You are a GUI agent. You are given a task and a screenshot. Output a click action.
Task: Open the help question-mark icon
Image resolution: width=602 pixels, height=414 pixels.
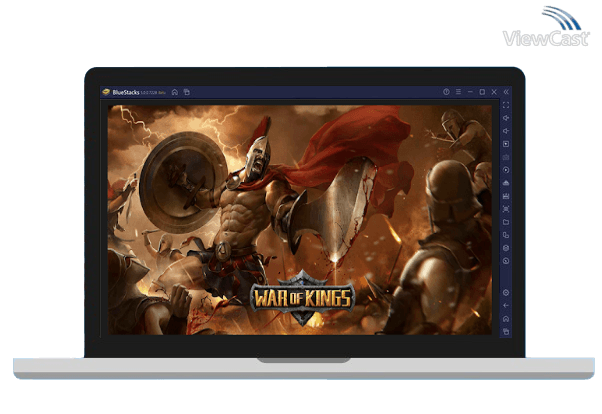(446, 92)
